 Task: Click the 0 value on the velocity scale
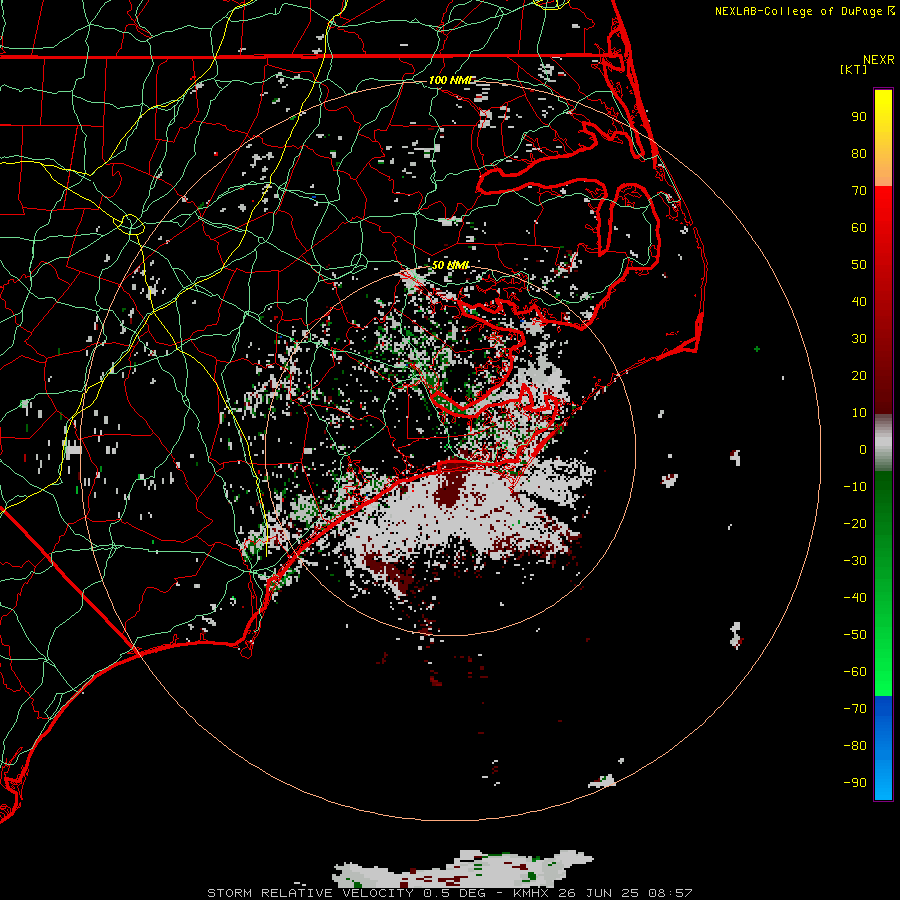coord(863,449)
